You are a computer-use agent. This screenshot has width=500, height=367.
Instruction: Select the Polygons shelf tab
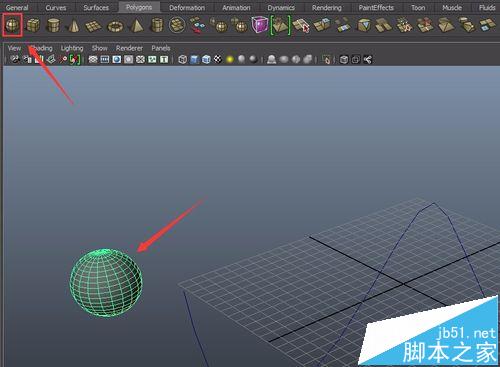139,7
